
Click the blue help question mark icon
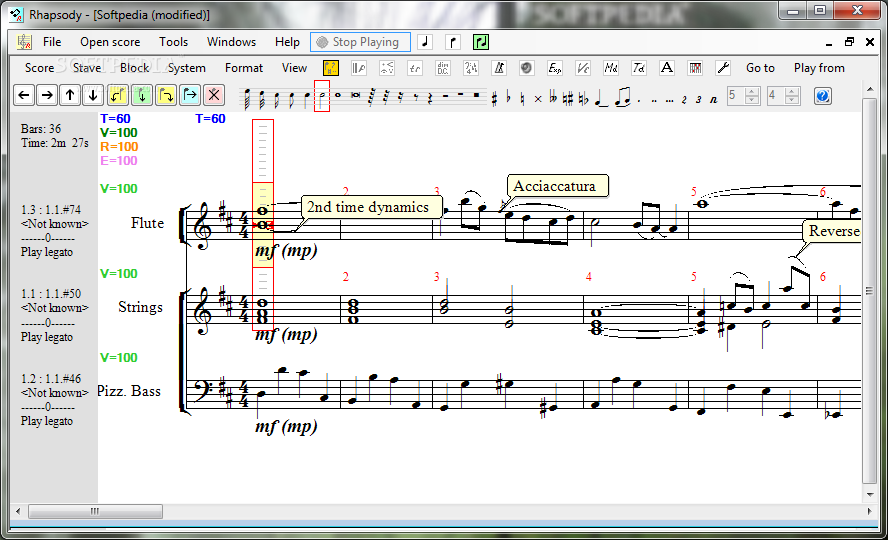point(822,96)
